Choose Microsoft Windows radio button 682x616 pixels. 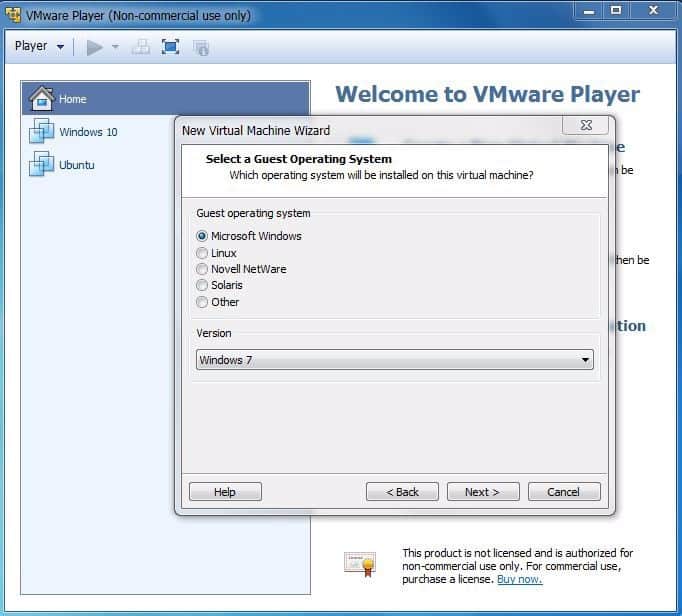pos(201,236)
